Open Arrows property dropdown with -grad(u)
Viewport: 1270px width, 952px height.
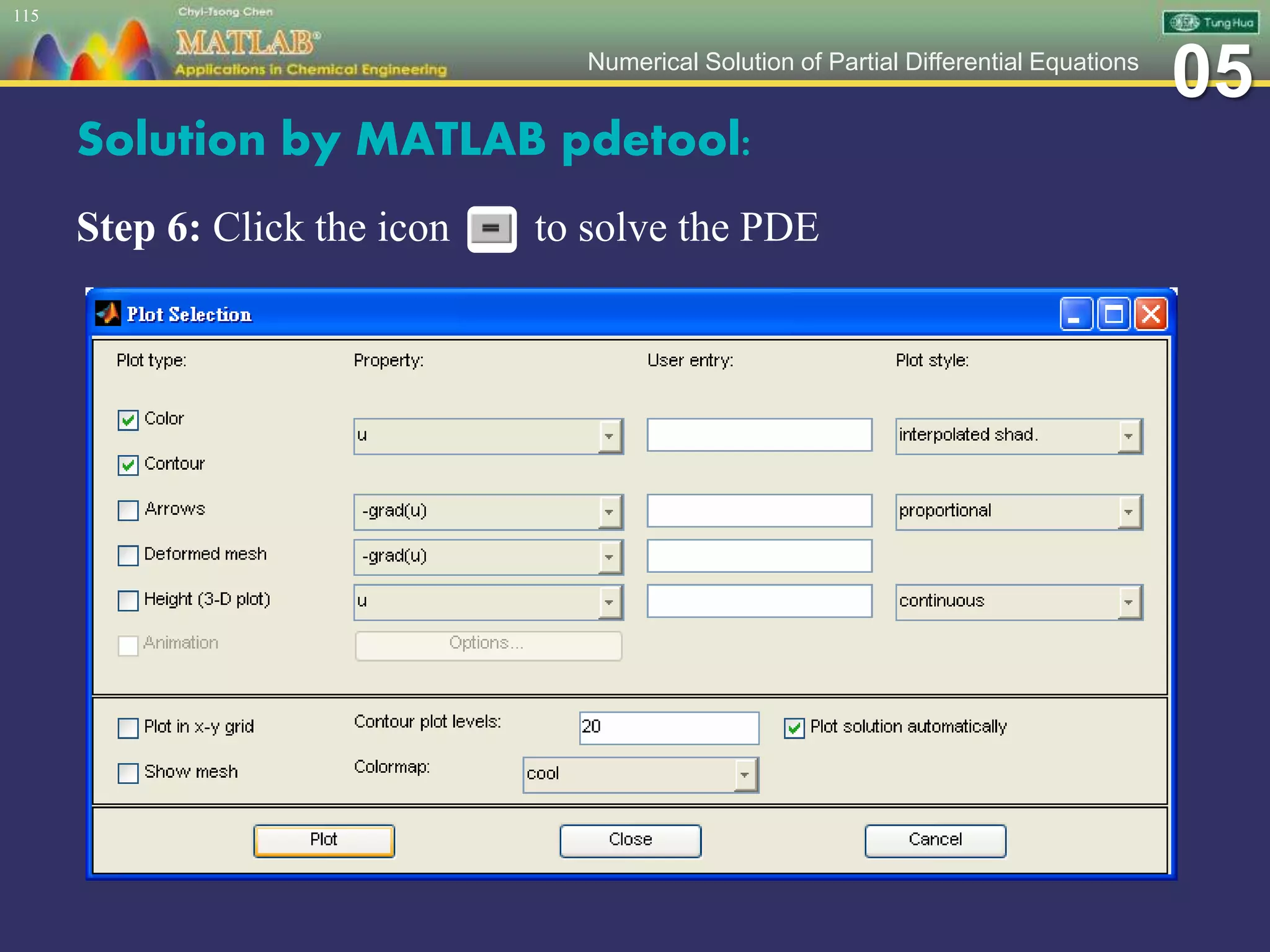(x=488, y=512)
